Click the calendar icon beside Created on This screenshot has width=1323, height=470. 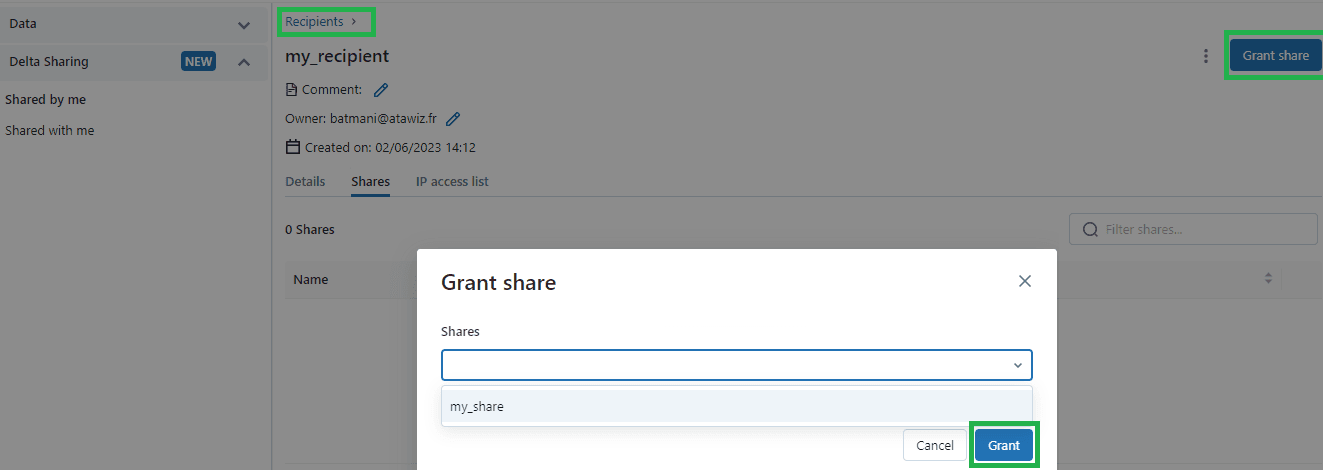(293, 147)
